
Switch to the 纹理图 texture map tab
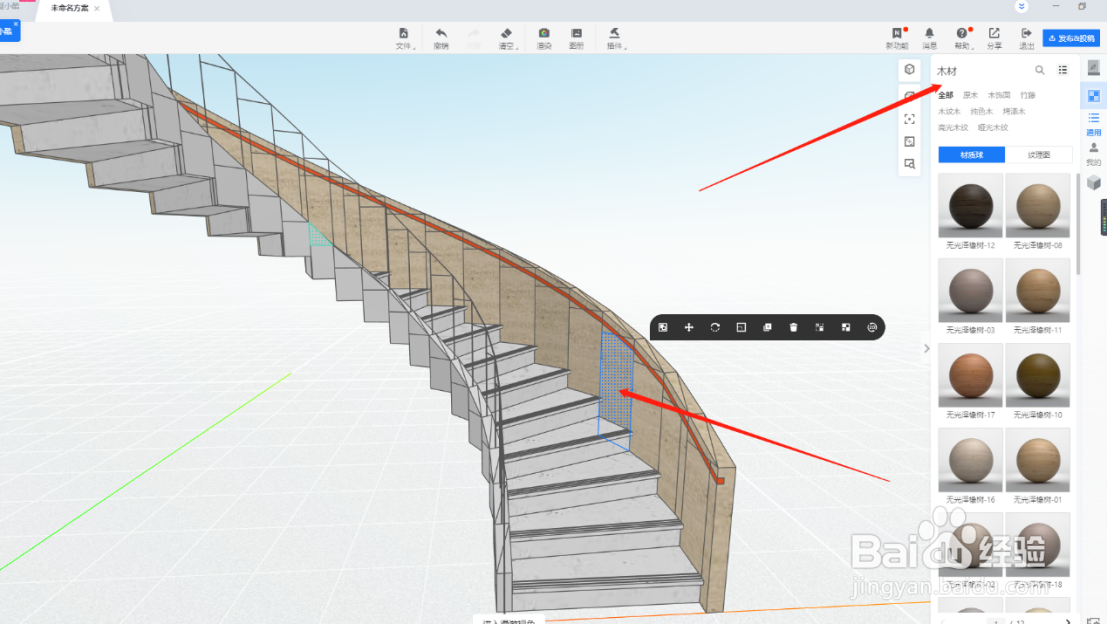pos(1038,155)
